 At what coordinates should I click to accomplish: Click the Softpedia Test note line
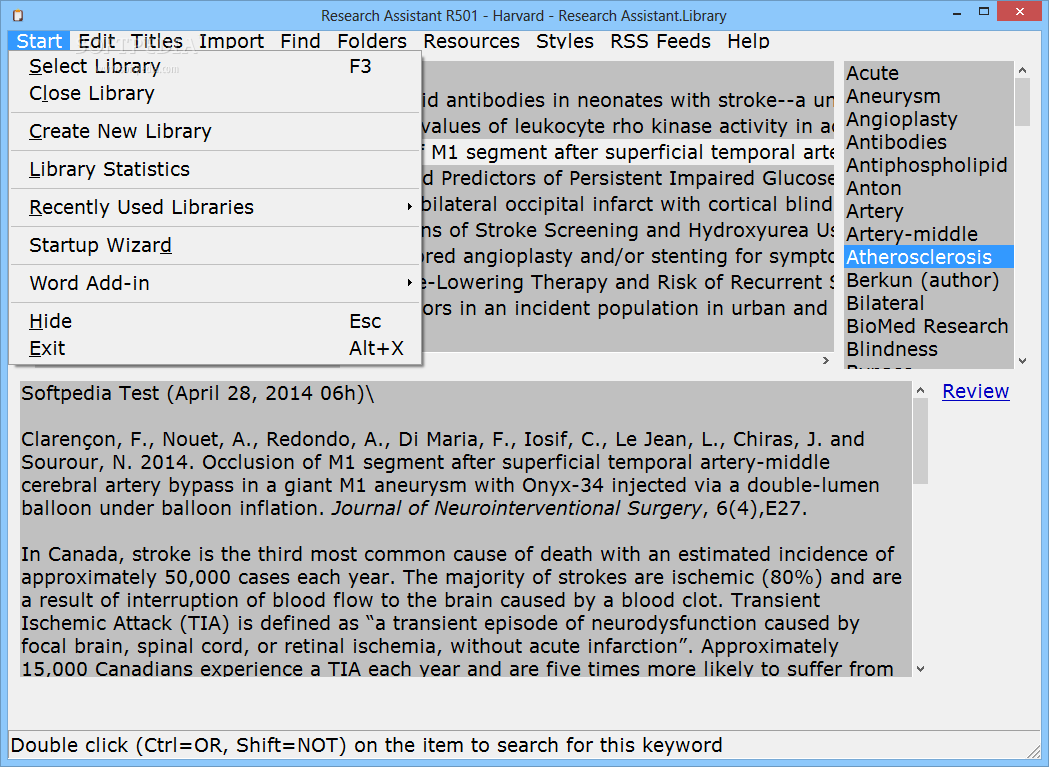coord(197,394)
